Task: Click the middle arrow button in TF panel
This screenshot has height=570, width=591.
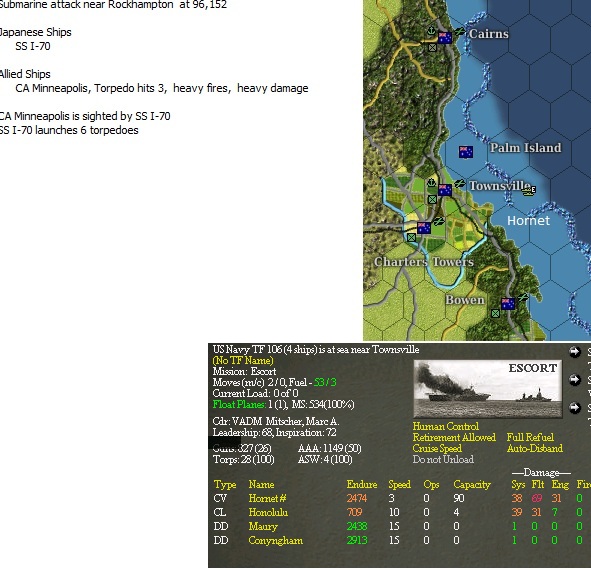Action: coord(574,380)
